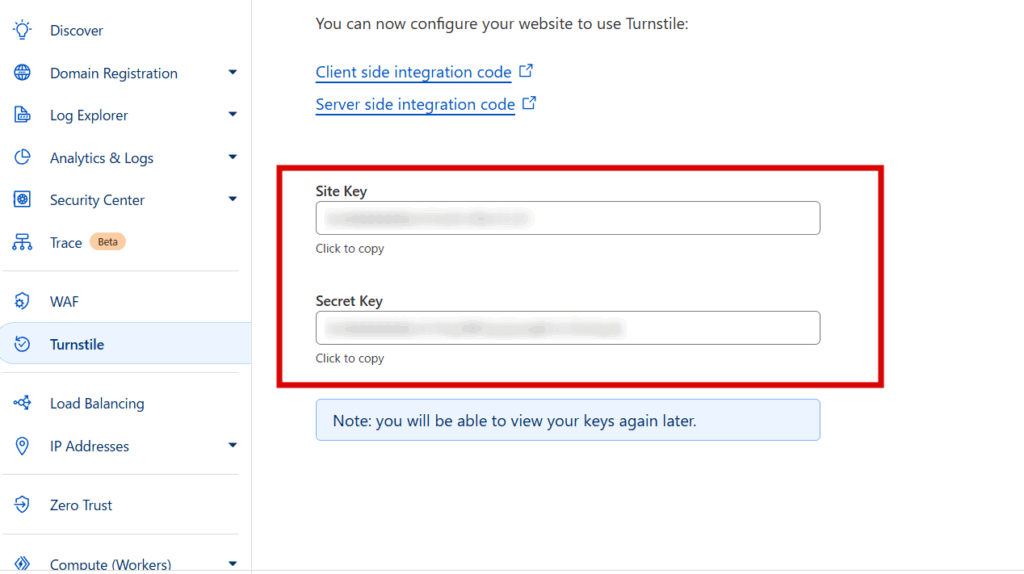Expand the Domain Registration submenu arrow
The width and height of the screenshot is (1024, 574).
(233, 72)
